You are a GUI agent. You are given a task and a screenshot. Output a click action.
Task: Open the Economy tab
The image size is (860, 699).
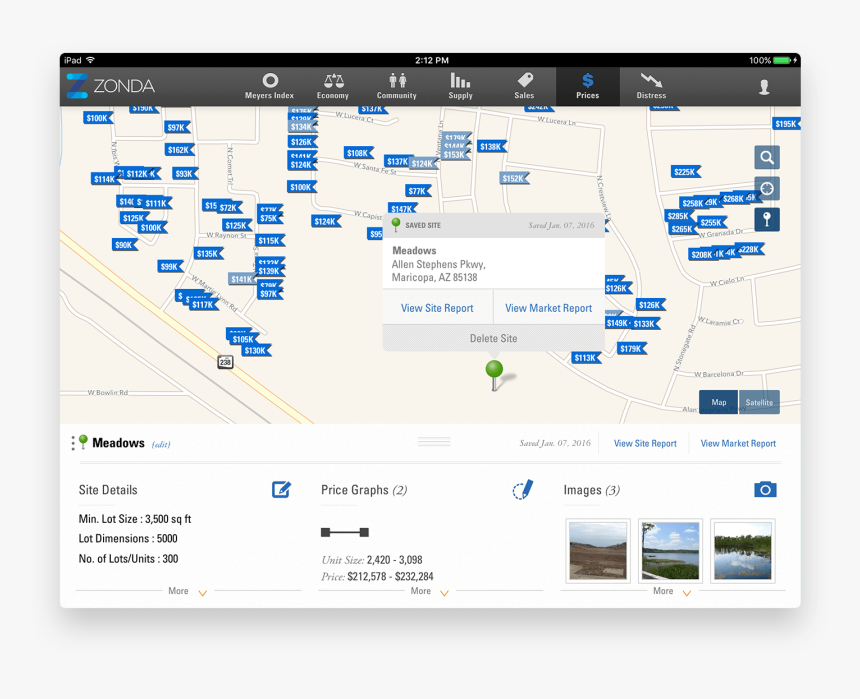click(333, 87)
